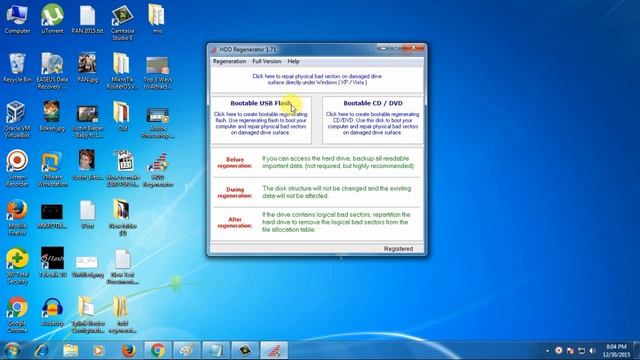Switch to Firefox on the taskbar
The width and height of the screenshot is (640, 360).
(128, 350)
